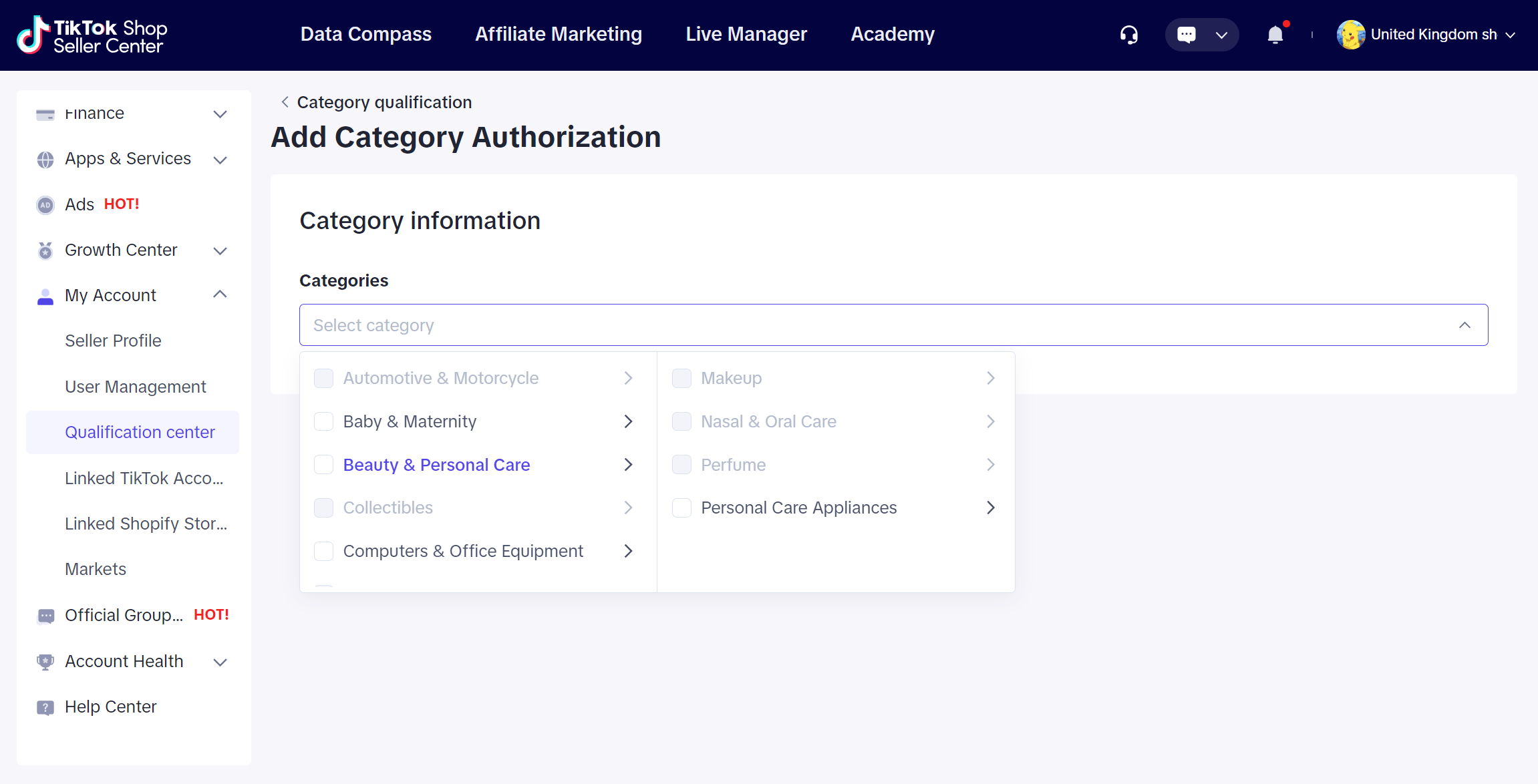Click the Help Center question icon

tap(45, 707)
